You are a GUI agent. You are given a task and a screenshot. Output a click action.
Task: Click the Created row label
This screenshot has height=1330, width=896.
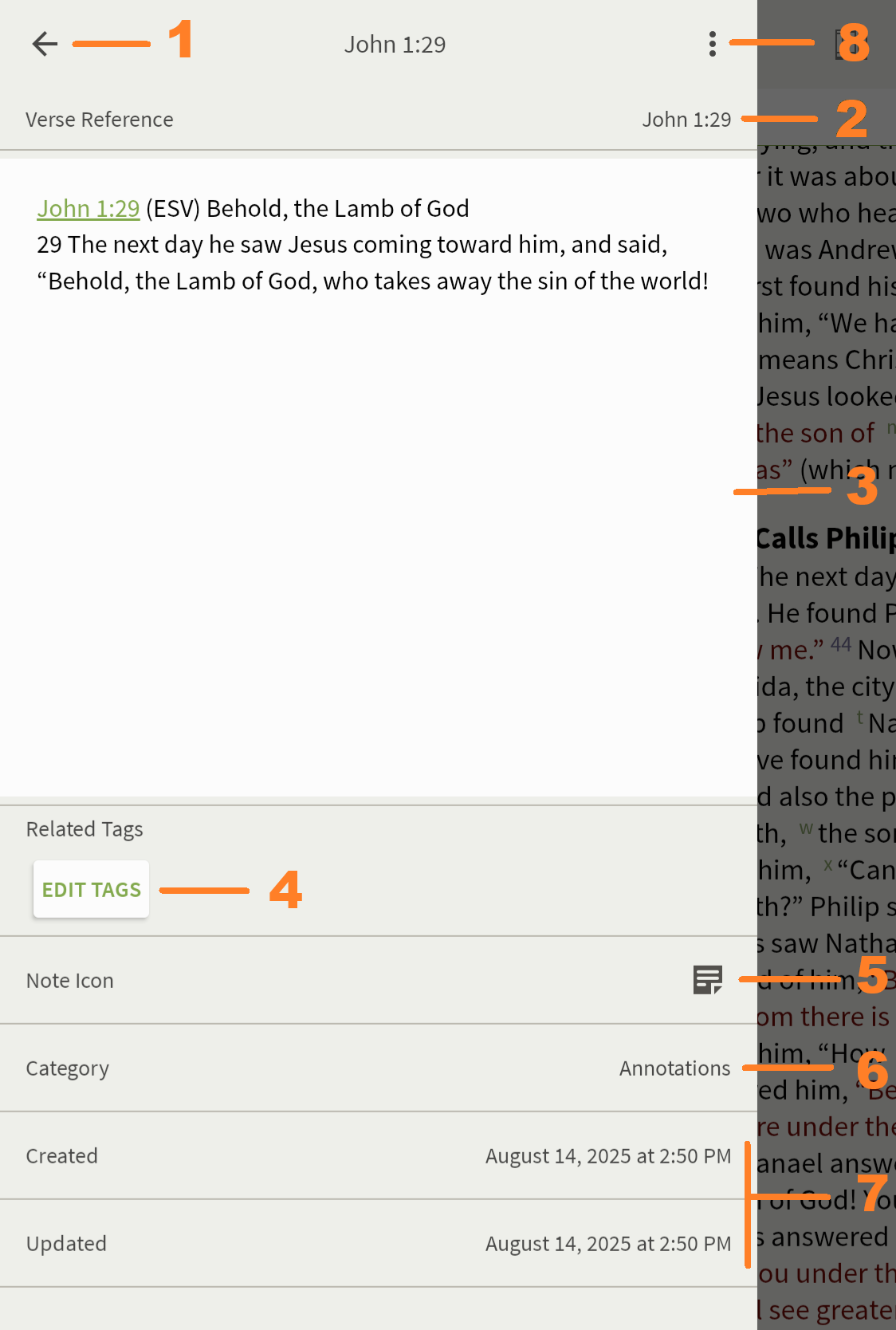[62, 1156]
